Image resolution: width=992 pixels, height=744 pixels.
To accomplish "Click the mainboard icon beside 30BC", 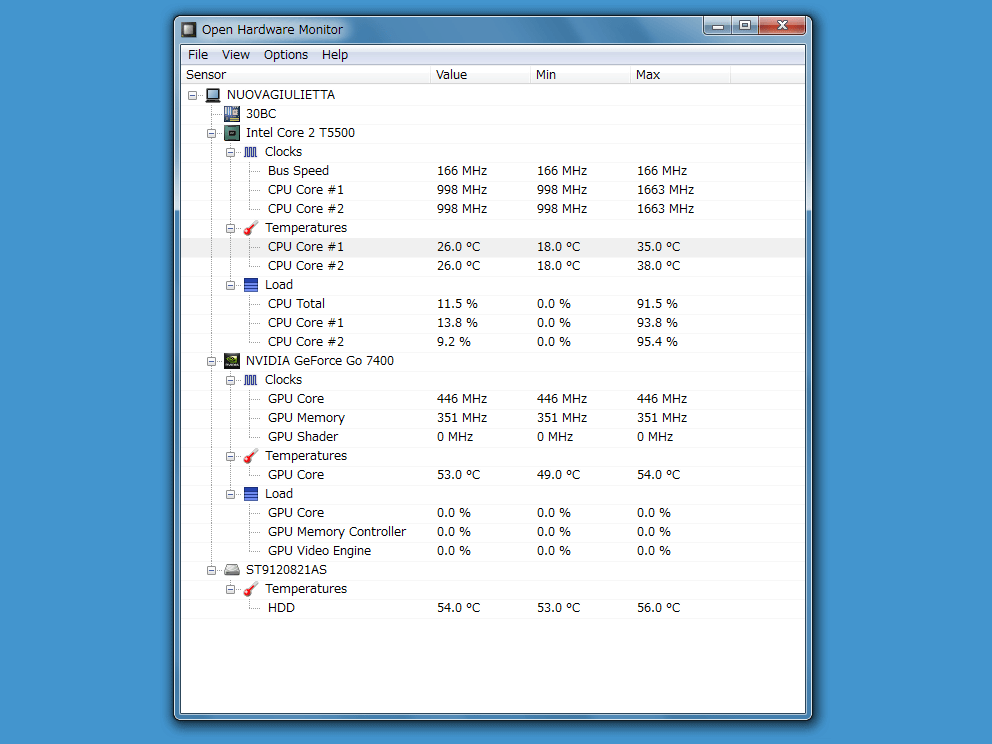I will [x=232, y=114].
